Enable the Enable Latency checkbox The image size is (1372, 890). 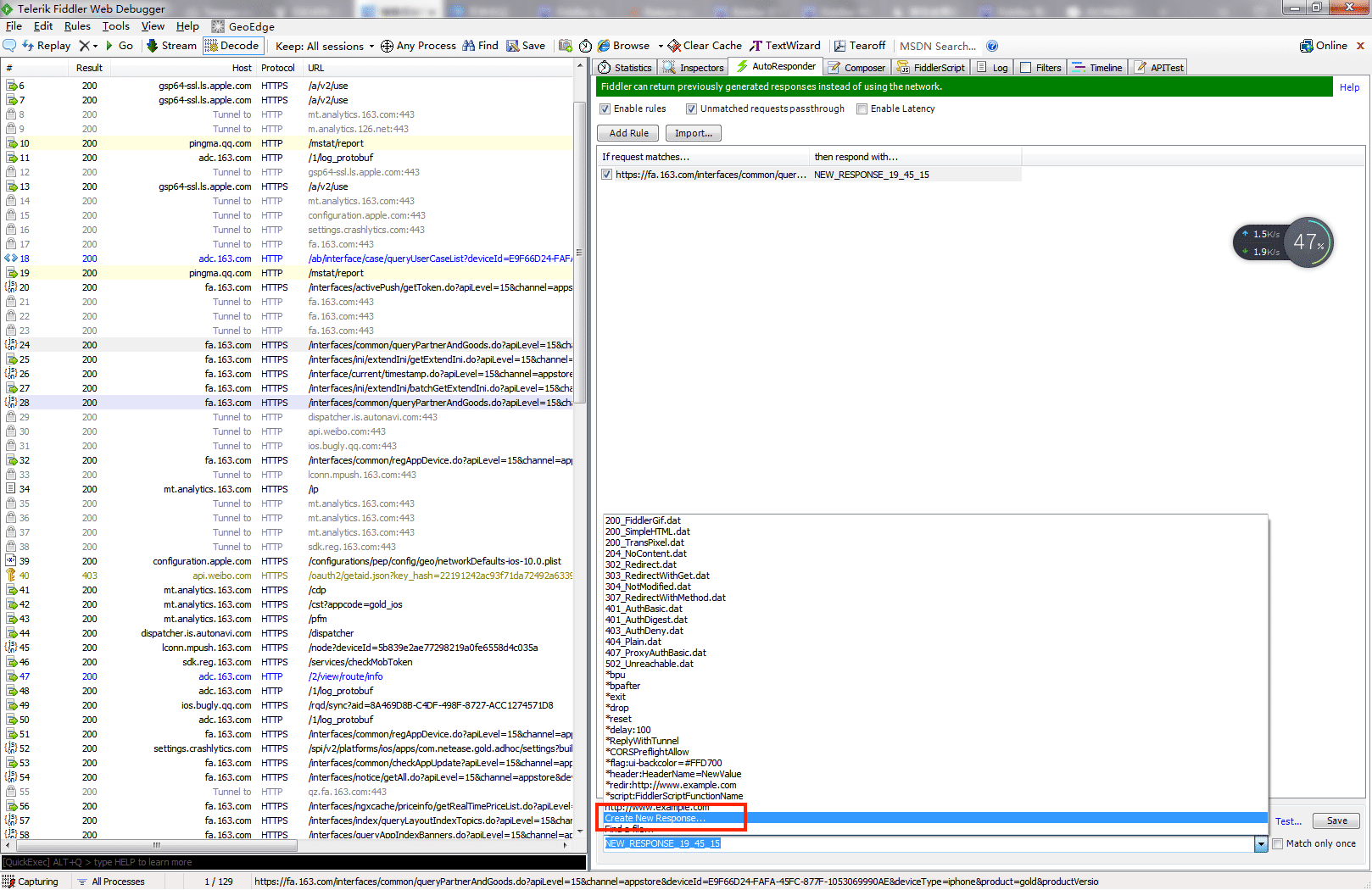862,108
